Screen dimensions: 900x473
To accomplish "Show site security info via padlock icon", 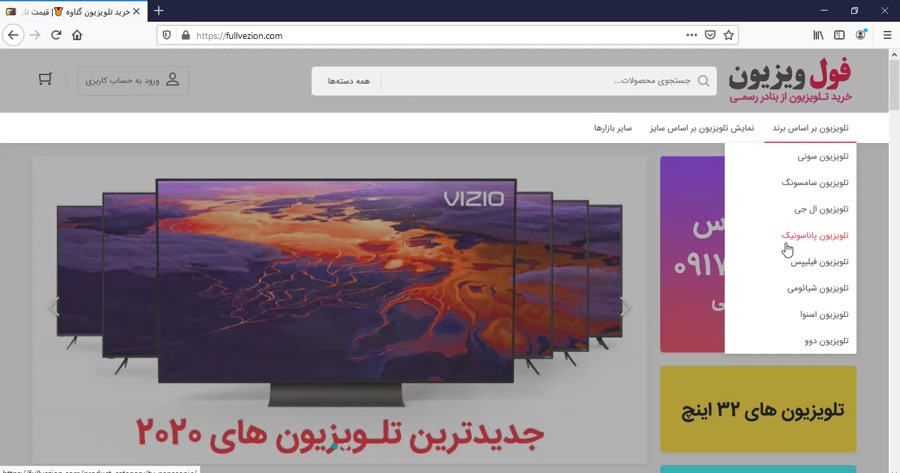I will pos(185,35).
